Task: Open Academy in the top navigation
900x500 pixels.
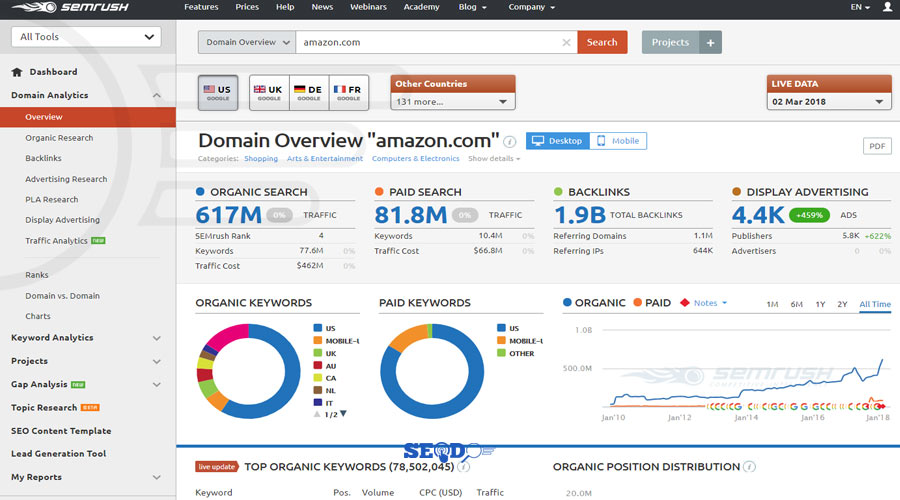Action: [x=421, y=7]
